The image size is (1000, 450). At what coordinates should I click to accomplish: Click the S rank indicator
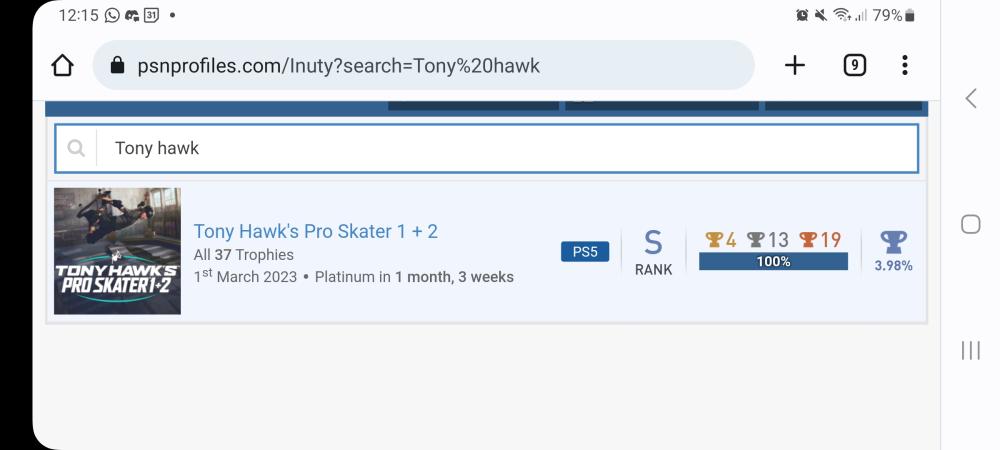[x=653, y=242]
